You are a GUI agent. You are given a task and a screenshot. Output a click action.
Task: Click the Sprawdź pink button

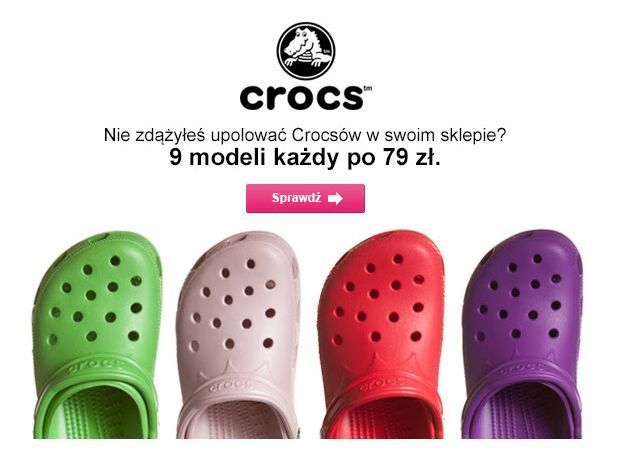click(x=305, y=198)
